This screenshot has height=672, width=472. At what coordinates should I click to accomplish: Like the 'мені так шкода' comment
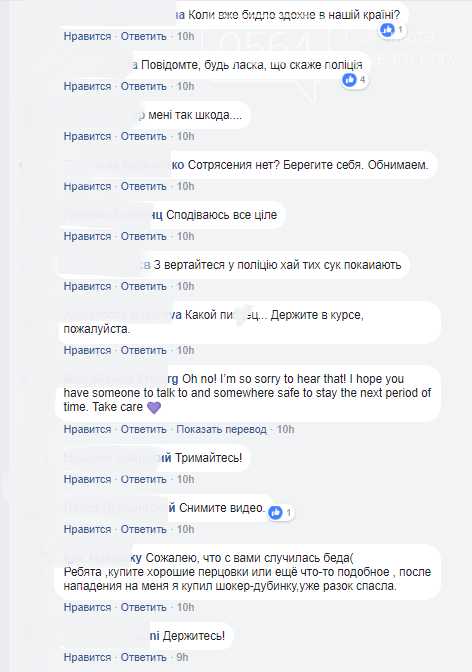pos(87,136)
